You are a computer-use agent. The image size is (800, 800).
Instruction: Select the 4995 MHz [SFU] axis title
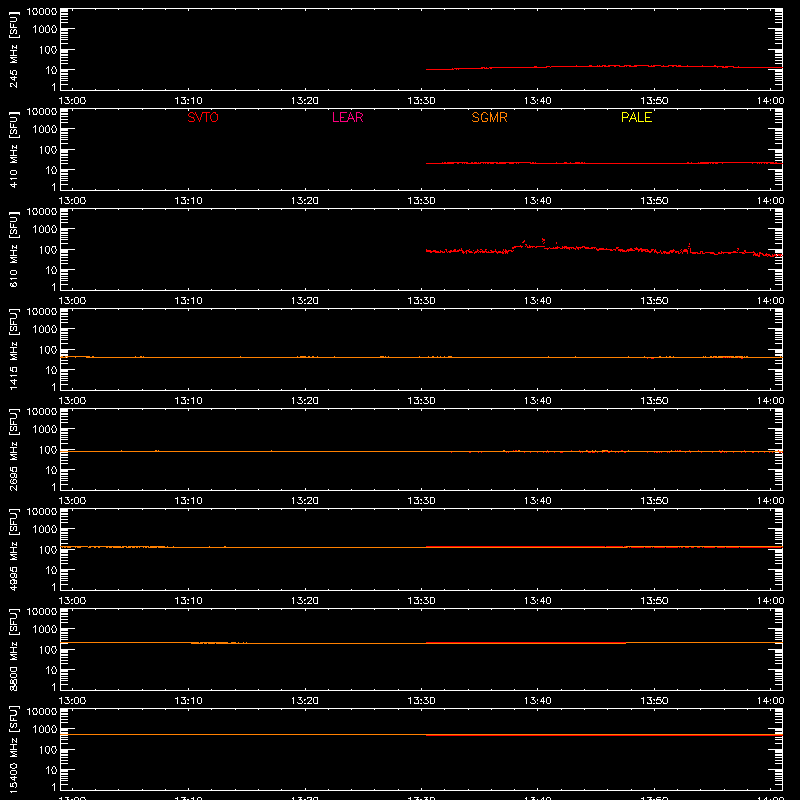13,549
